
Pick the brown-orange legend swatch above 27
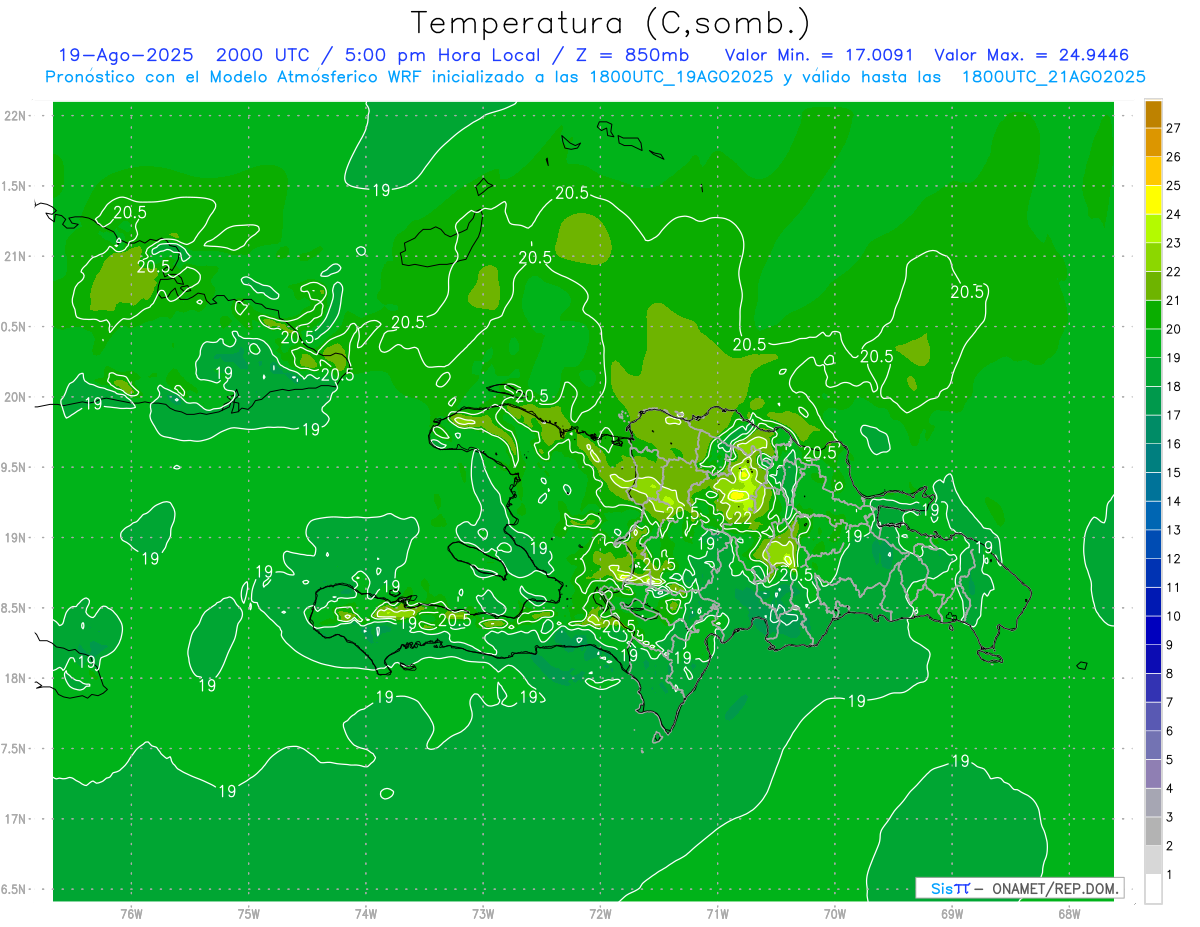[x=1153, y=114]
